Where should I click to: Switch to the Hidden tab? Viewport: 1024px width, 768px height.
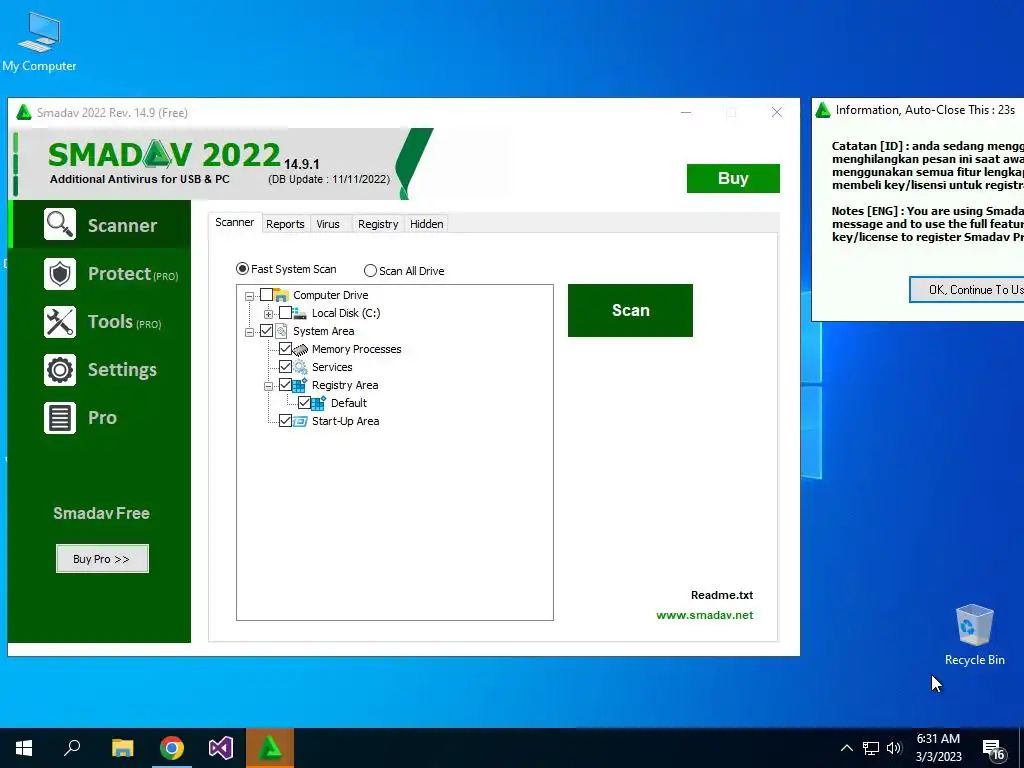click(427, 224)
